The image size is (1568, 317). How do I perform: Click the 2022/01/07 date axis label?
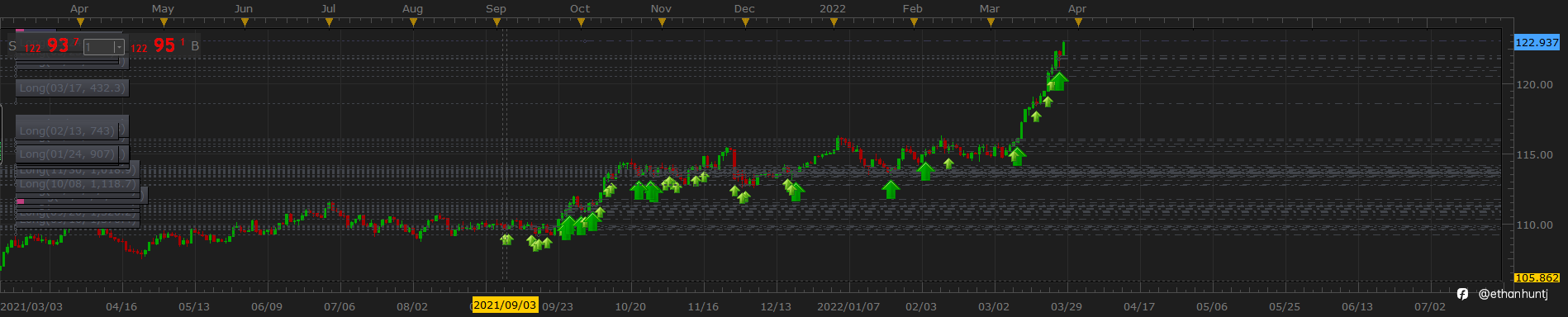(x=848, y=306)
